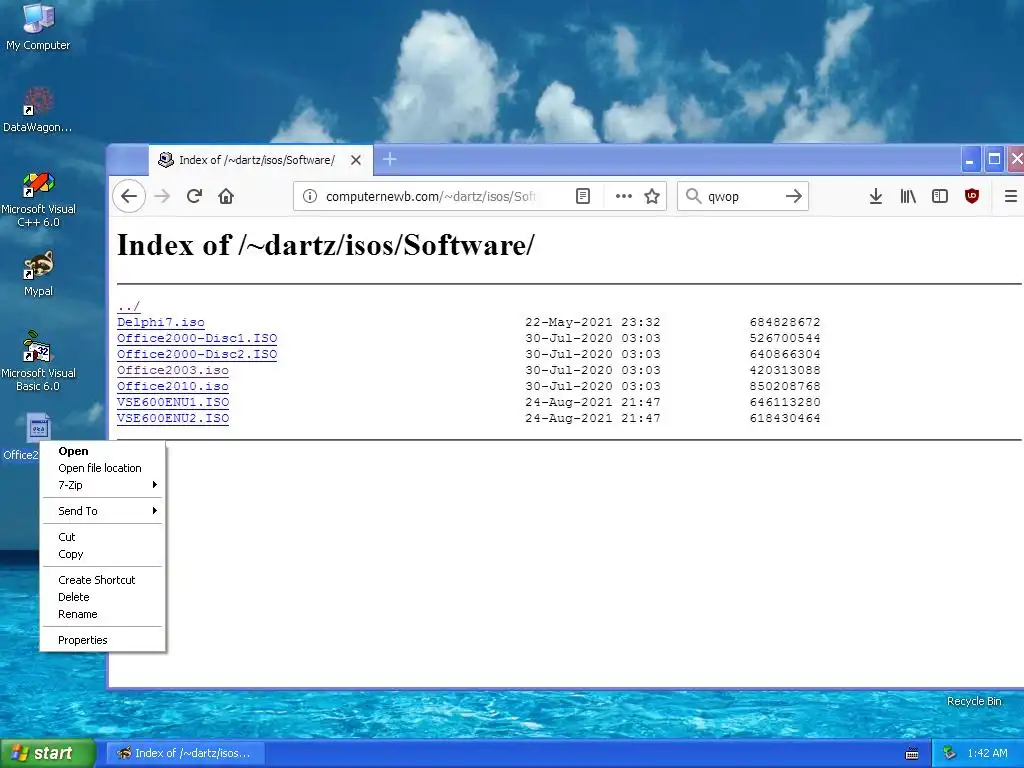Click the on-screen keyboard tray icon
Screen dimensions: 1024x768
(912, 754)
